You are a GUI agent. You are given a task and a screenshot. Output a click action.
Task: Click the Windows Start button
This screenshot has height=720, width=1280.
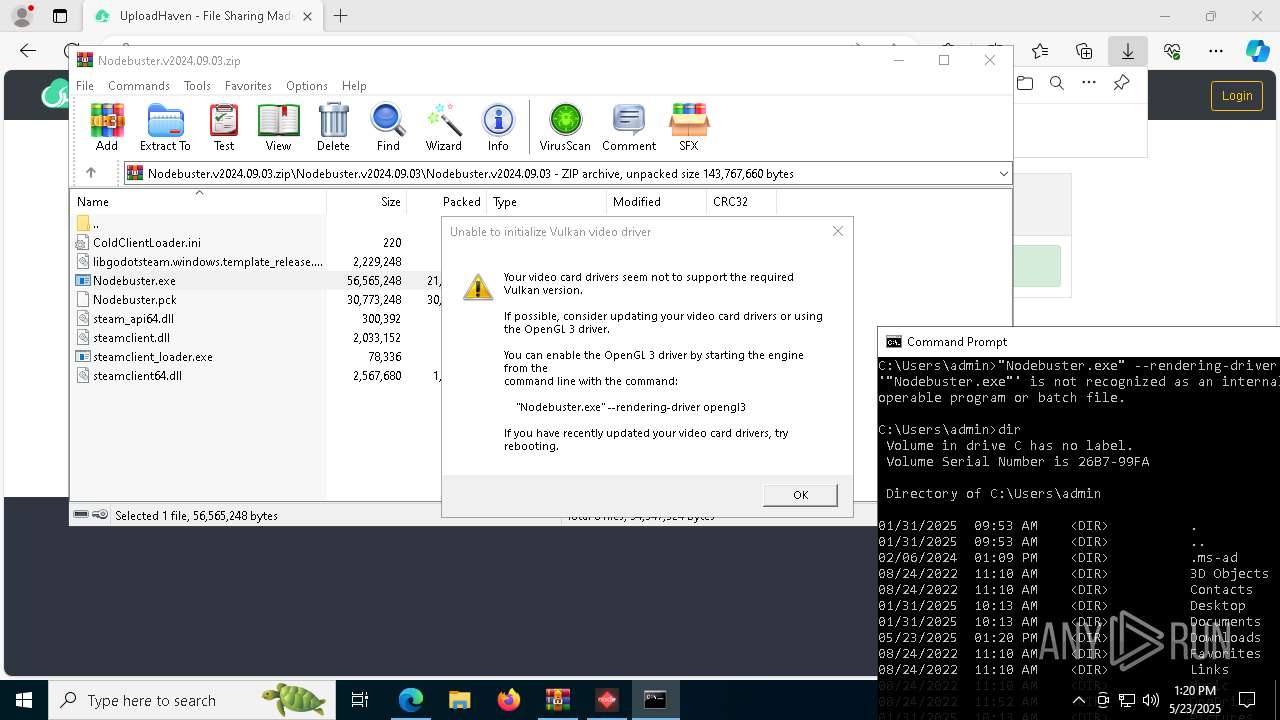(24, 700)
